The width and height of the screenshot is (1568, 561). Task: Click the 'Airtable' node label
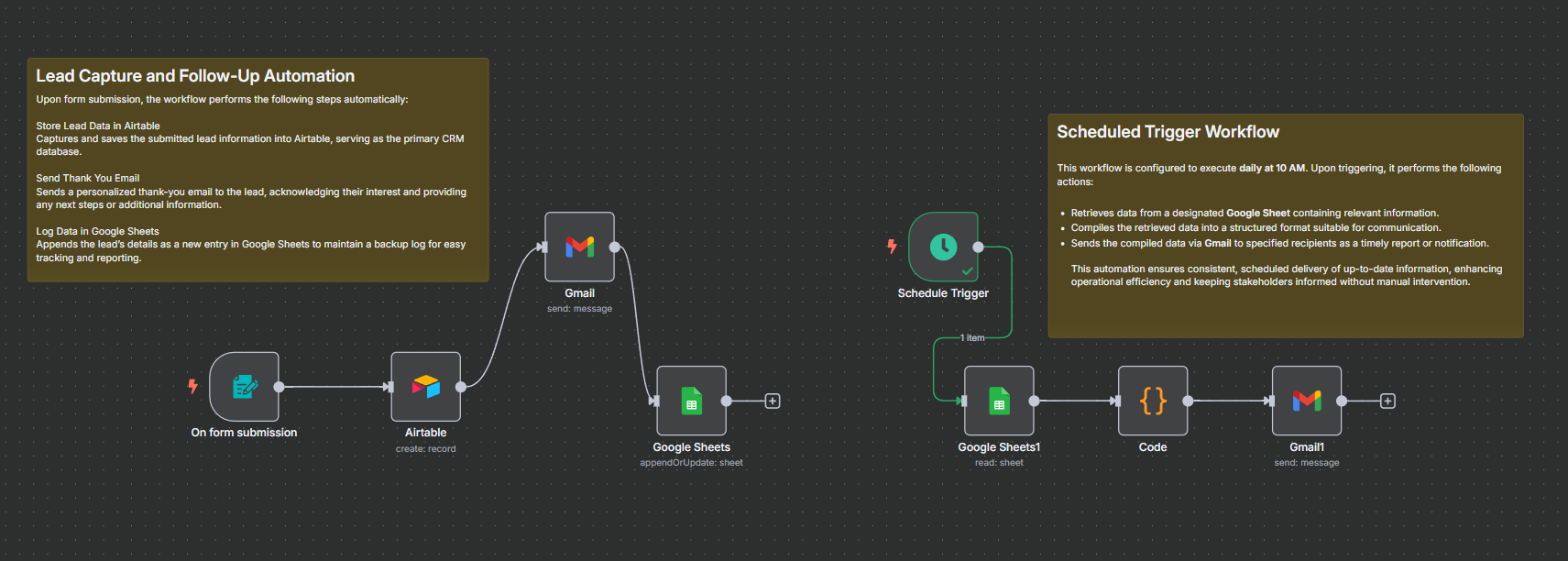[426, 433]
